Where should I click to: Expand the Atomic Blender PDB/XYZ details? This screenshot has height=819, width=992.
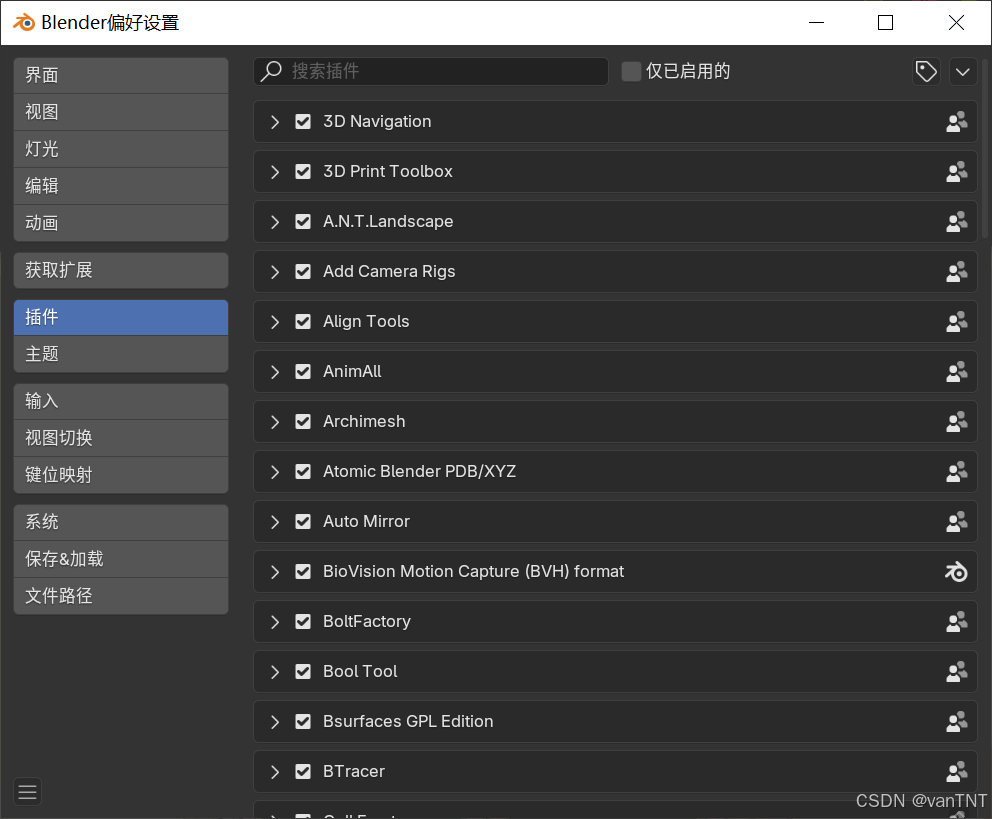point(275,471)
